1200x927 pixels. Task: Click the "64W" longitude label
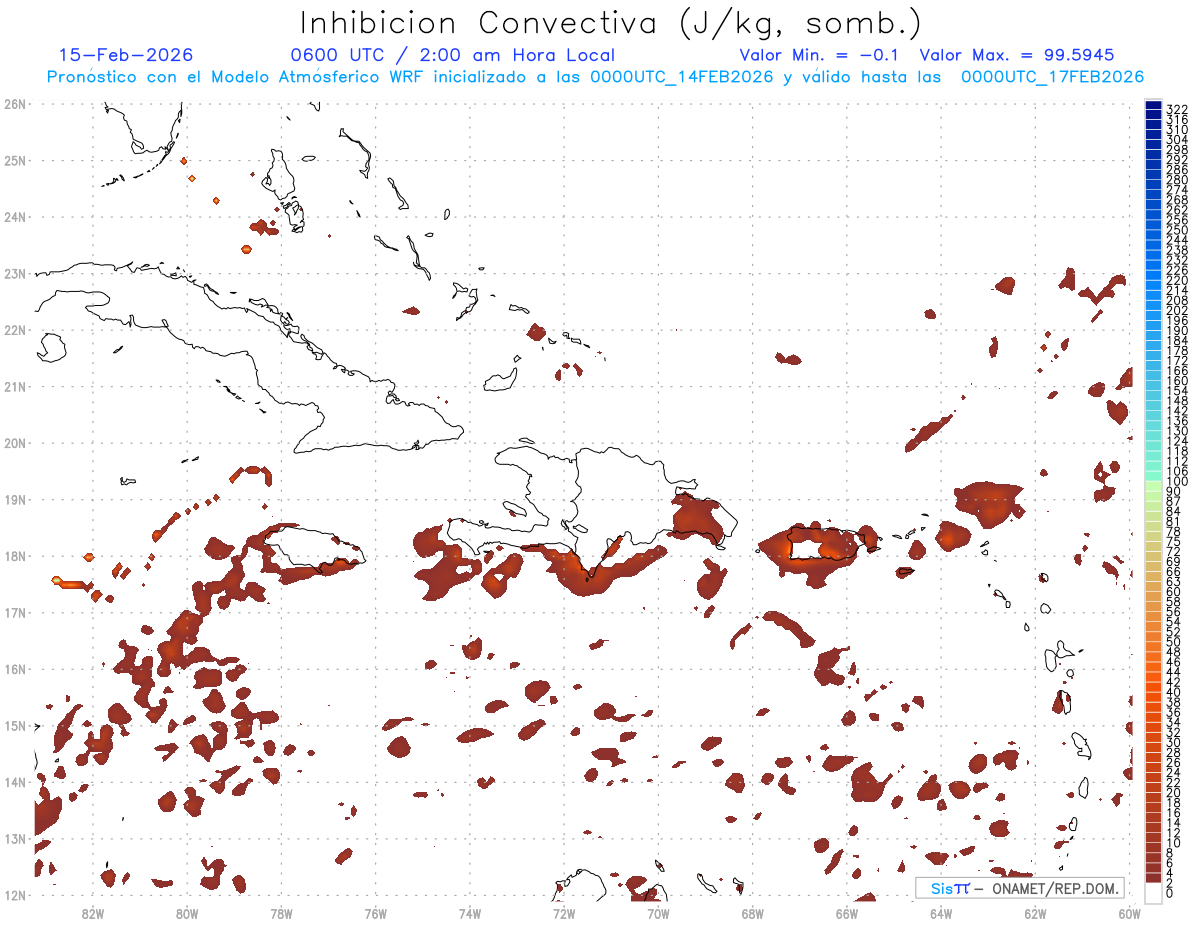click(941, 913)
